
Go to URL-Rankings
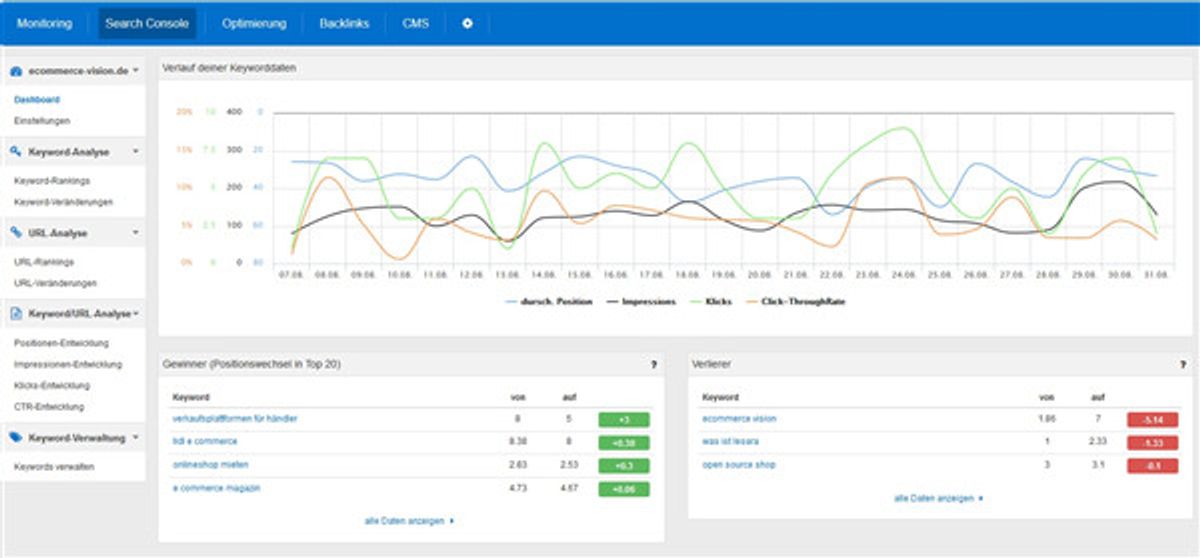point(44,262)
